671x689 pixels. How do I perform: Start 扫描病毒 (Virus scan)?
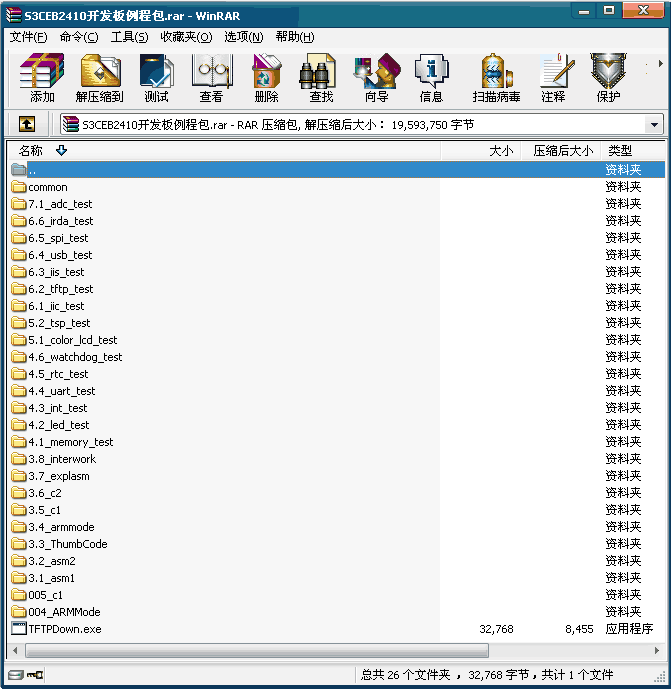(496, 78)
